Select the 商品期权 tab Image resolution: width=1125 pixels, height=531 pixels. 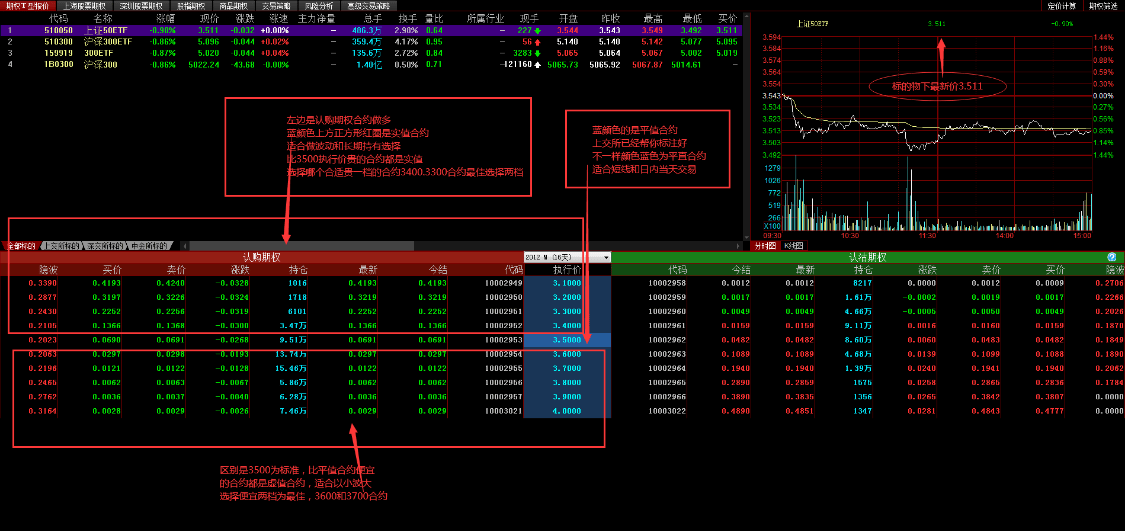237,6
